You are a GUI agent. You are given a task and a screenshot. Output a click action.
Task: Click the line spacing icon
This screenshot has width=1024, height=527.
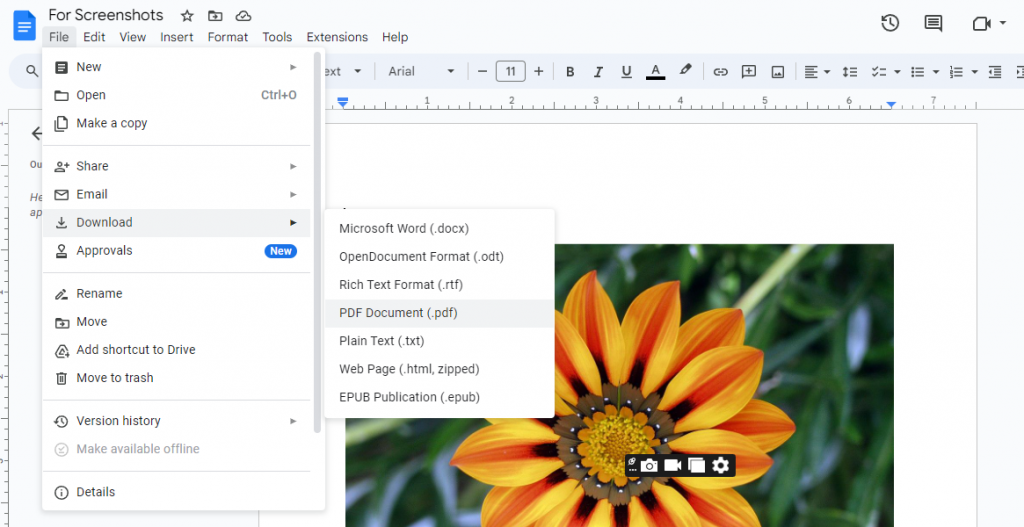click(850, 72)
